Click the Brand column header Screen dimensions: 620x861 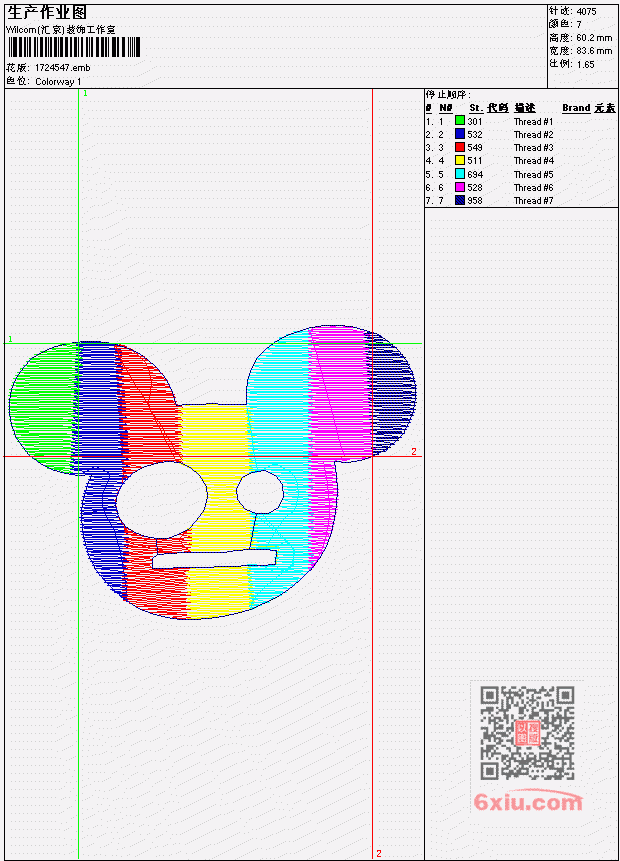click(x=576, y=108)
